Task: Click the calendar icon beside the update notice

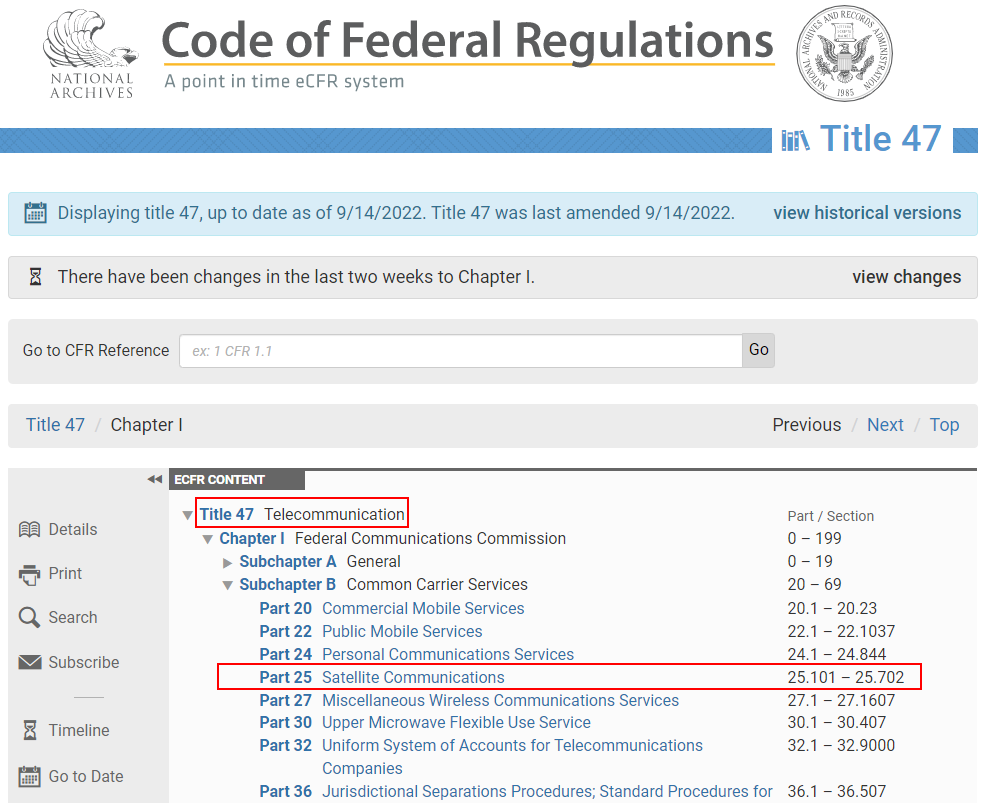Action: (x=35, y=213)
